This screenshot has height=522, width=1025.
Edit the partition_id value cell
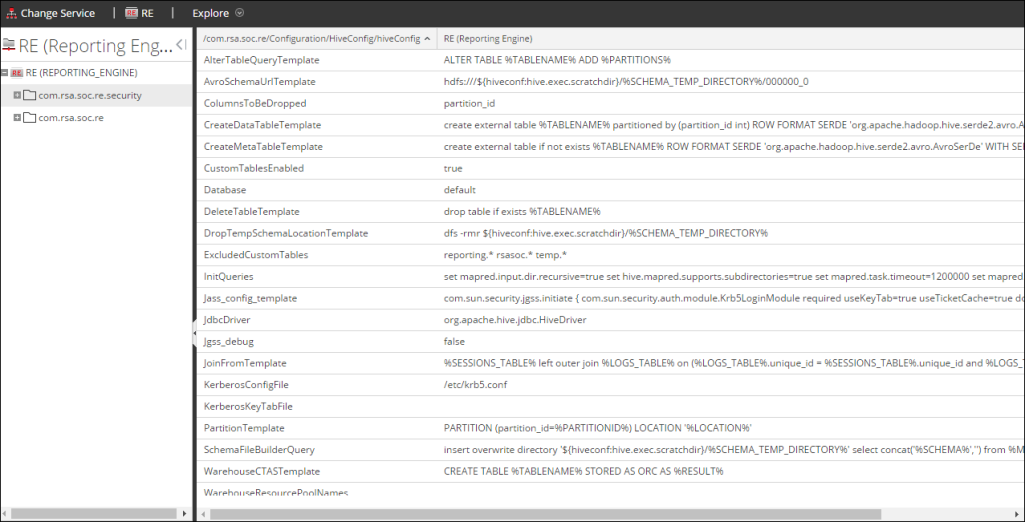pos(469,103)
